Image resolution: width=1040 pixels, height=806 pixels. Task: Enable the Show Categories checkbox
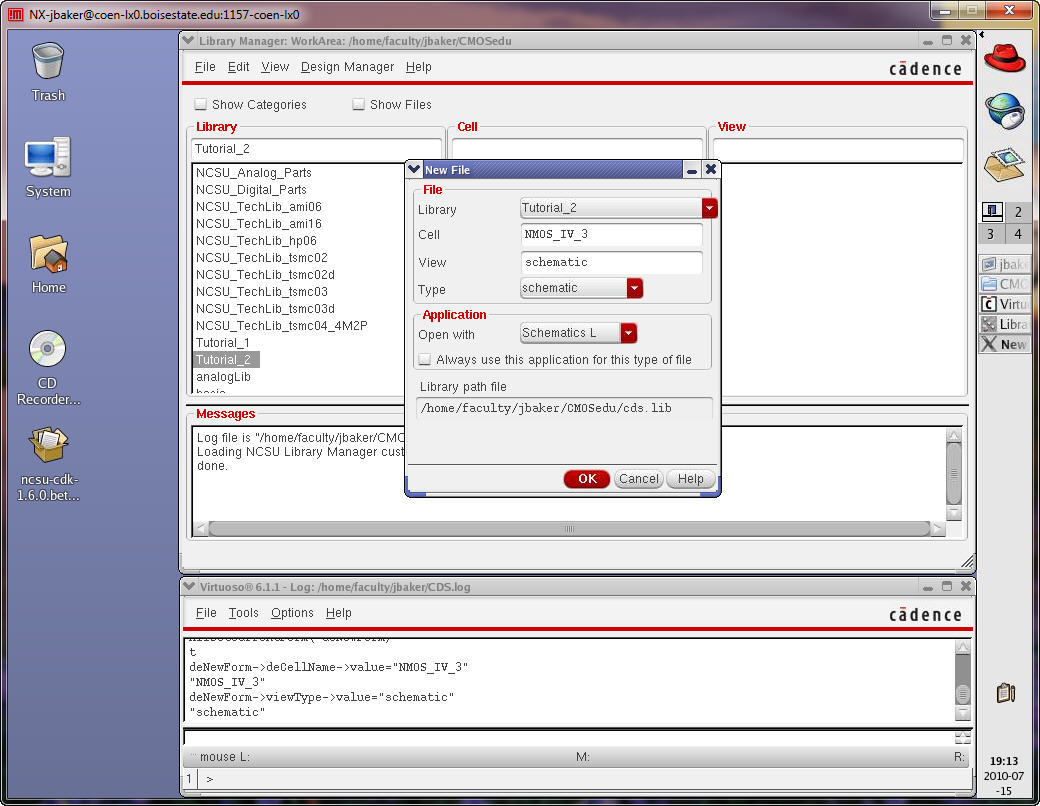[x=201, y=104]
